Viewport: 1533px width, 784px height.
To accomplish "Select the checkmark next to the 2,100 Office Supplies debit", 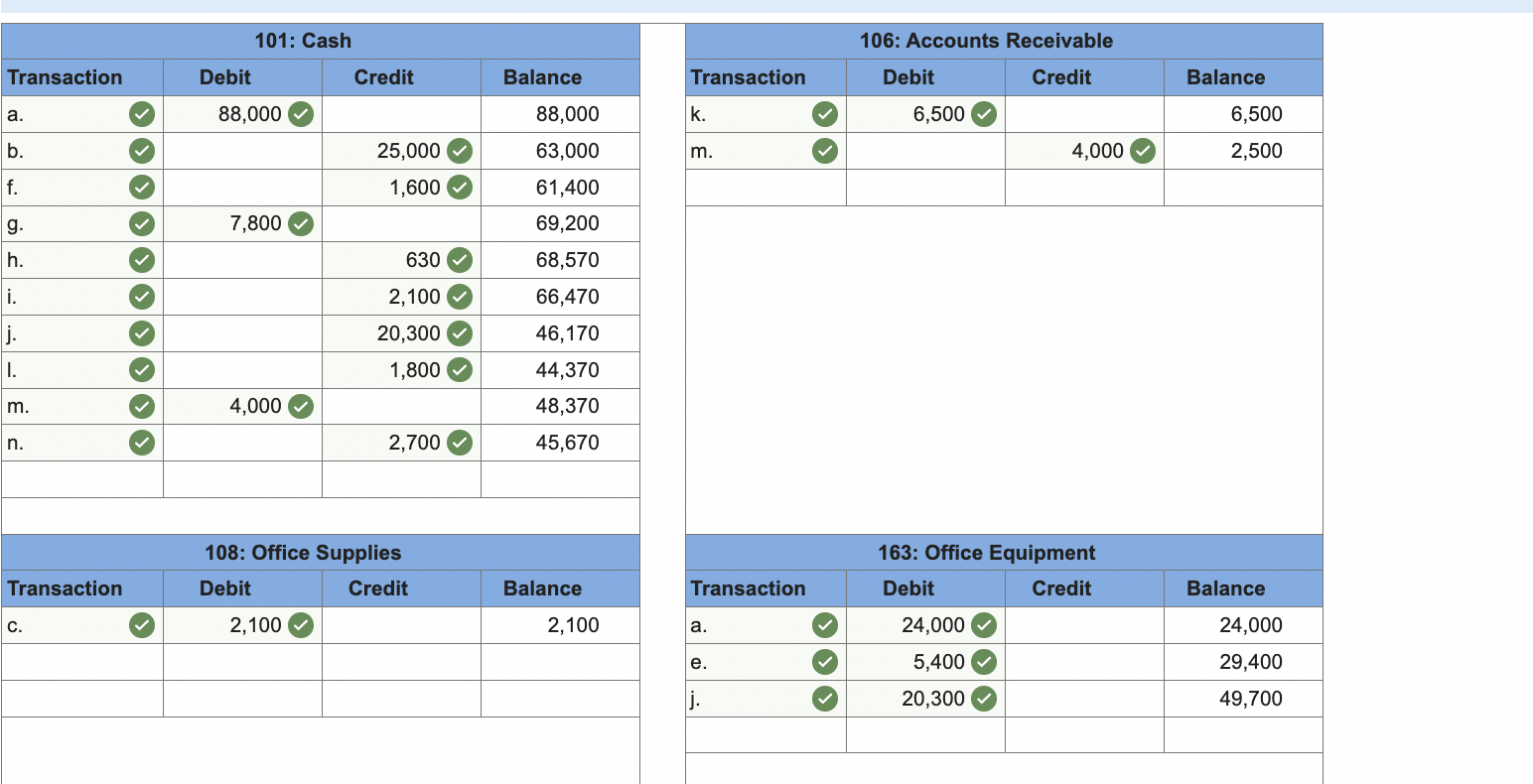I will [300, 625].
